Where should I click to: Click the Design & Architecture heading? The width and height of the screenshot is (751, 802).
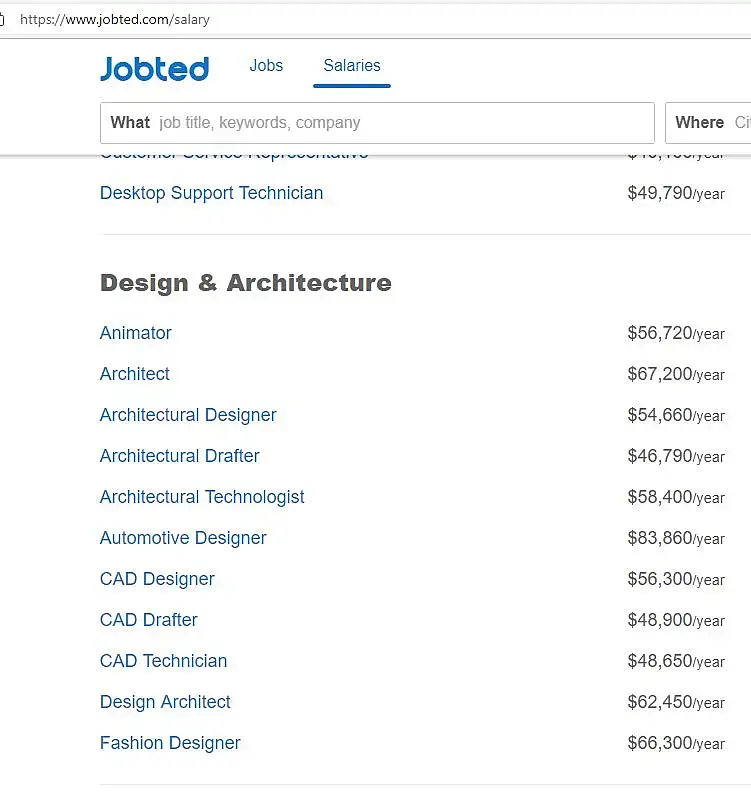246,283
